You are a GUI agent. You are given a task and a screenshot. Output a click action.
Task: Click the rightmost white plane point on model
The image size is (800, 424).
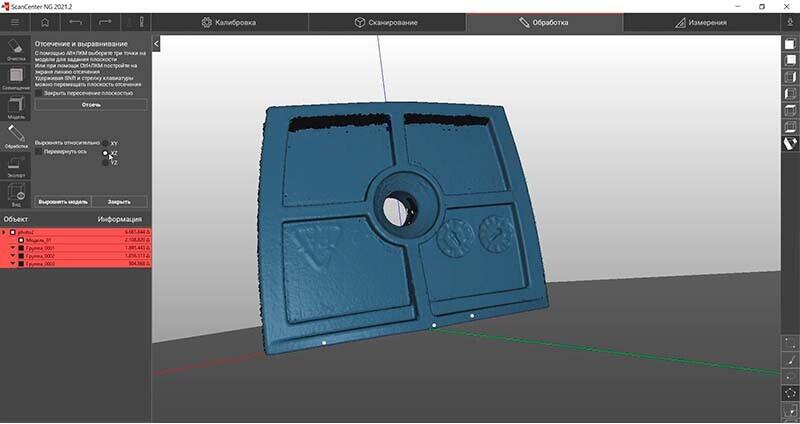(472, 316)
